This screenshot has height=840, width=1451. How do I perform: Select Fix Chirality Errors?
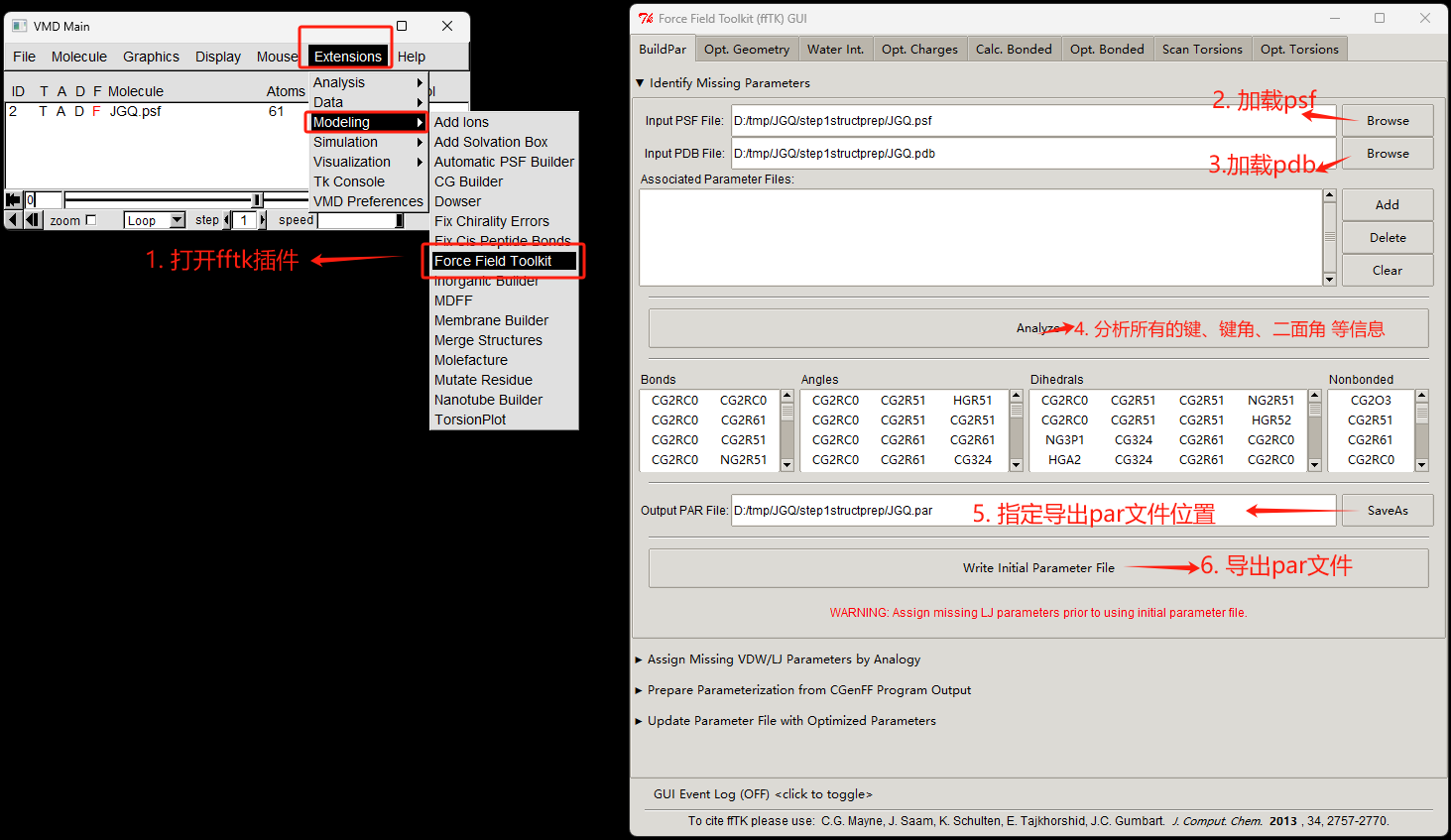(504, 221)
